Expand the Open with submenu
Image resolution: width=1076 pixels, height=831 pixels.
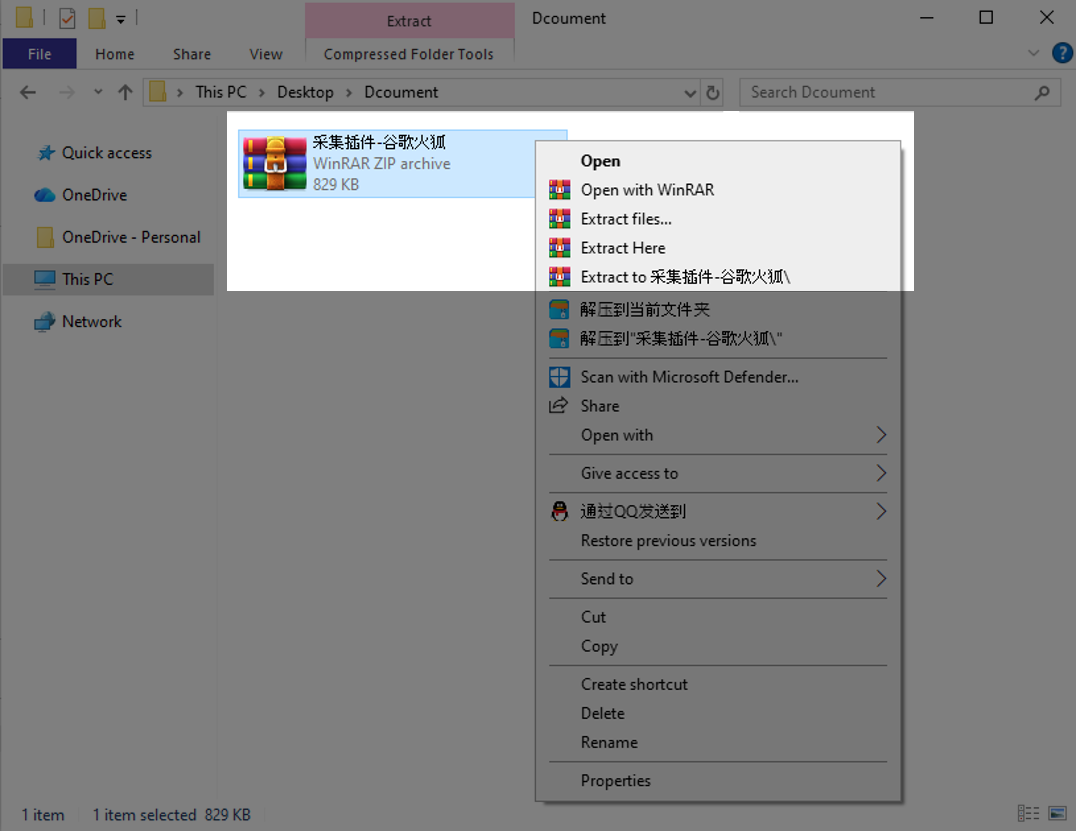tap(880, 435)
